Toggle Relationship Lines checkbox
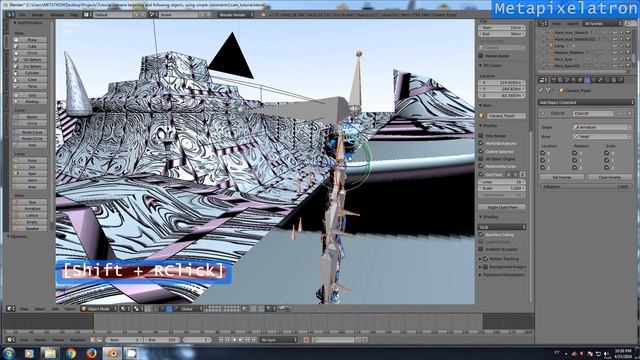 [481, 166]
